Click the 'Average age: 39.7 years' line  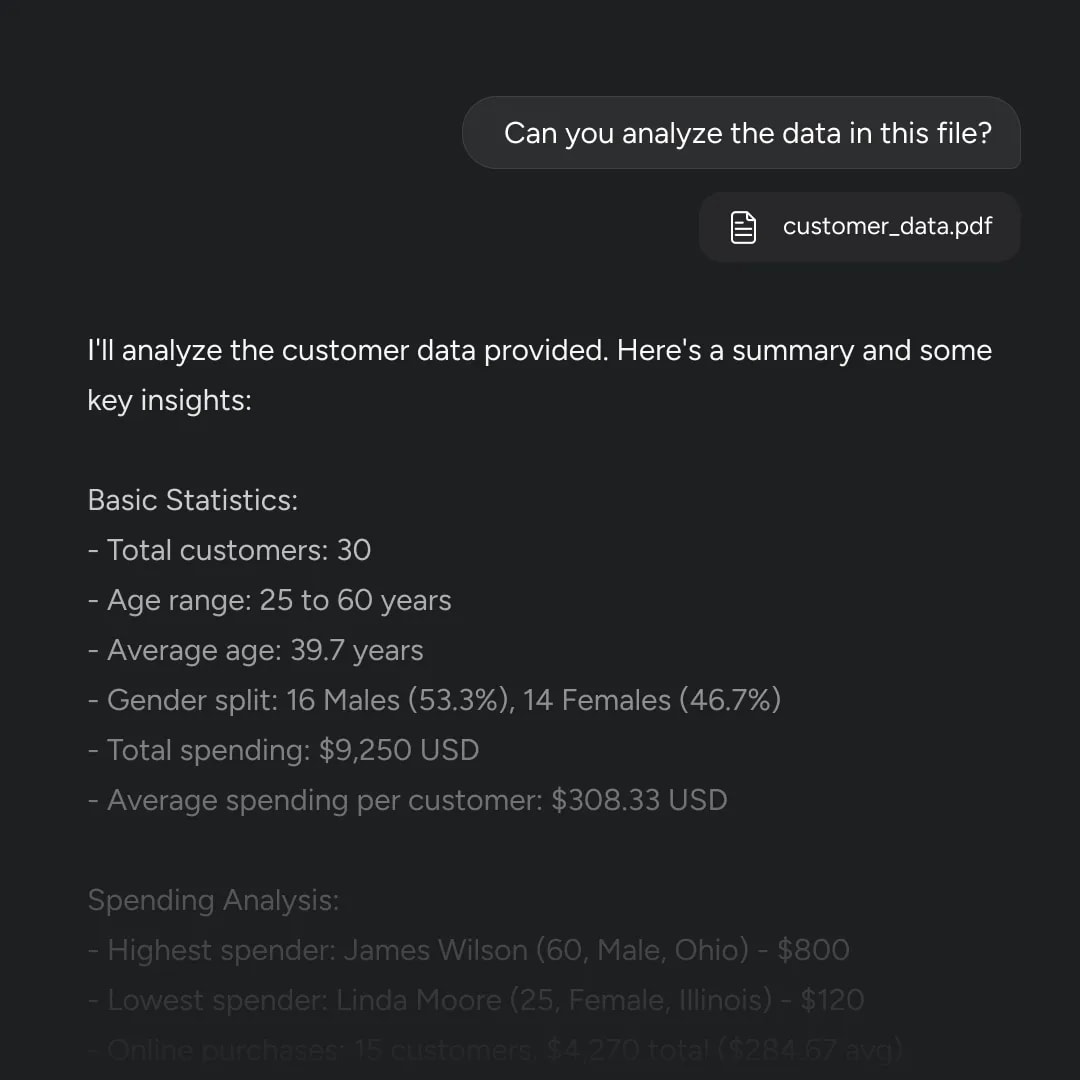[x=256, y=650]
